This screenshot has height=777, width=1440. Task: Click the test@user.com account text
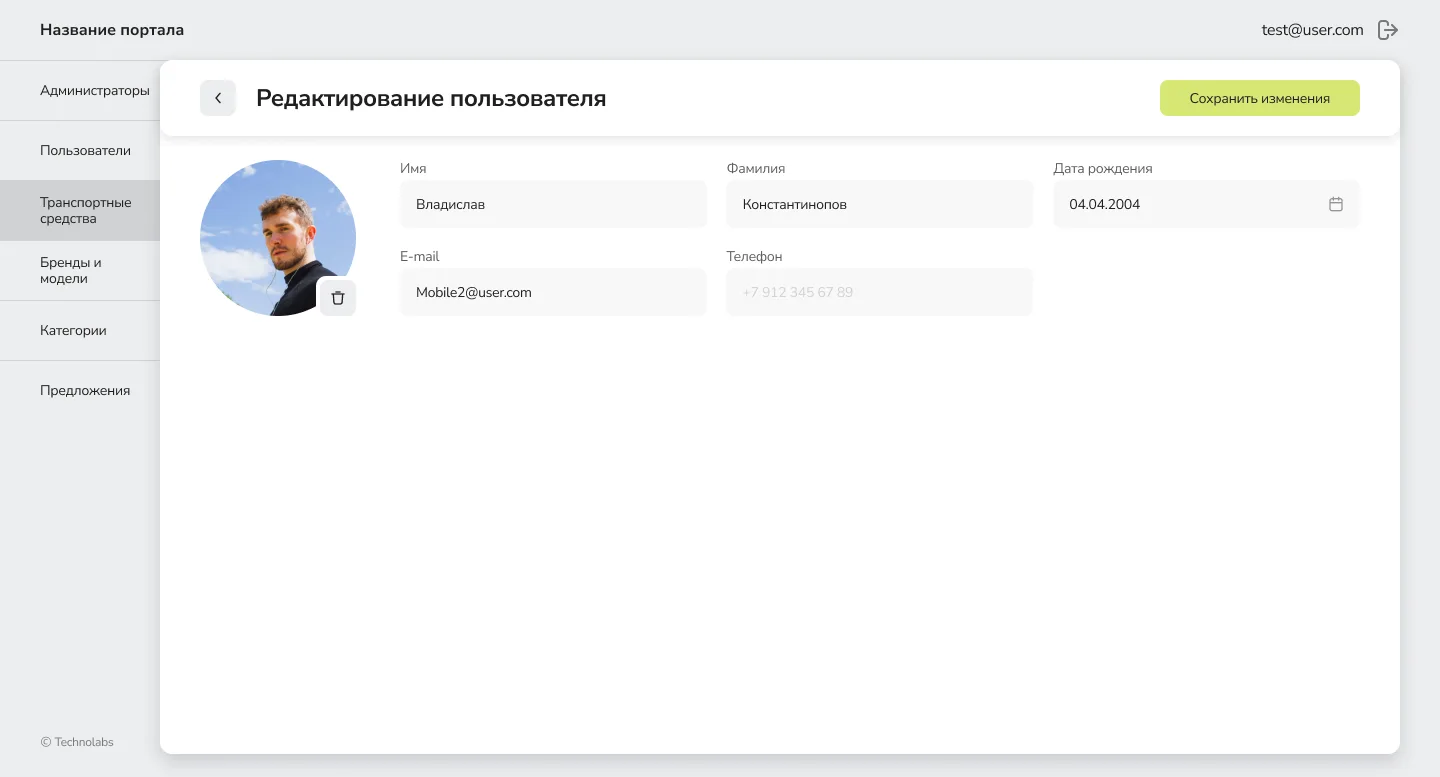[1312, 30]
